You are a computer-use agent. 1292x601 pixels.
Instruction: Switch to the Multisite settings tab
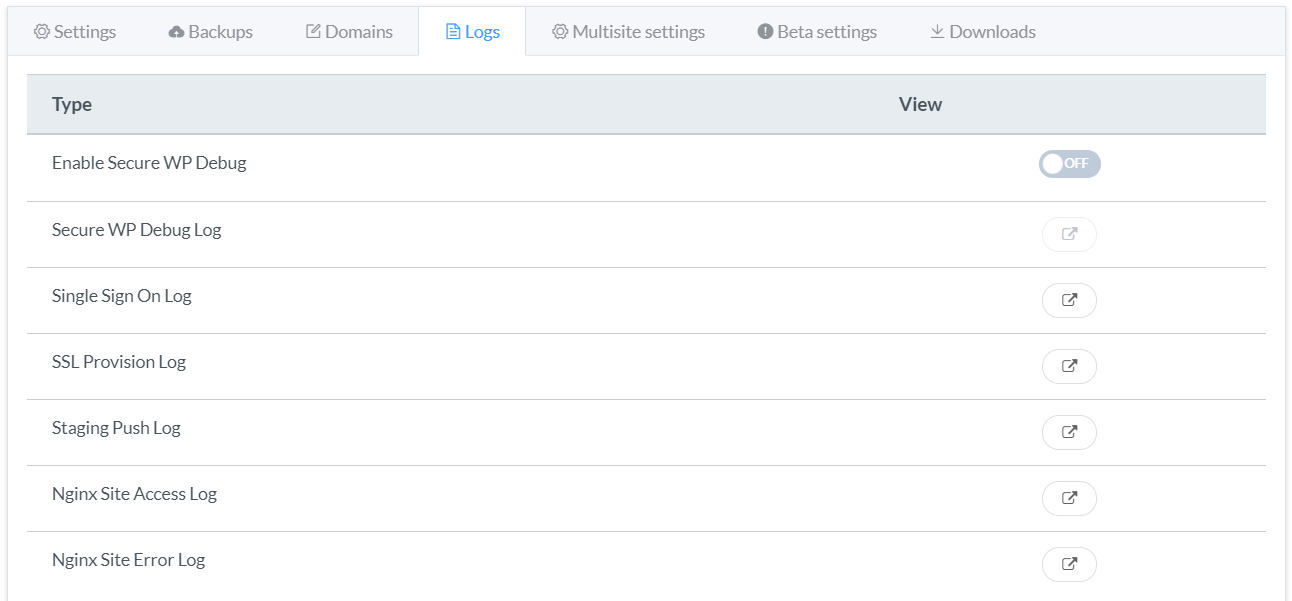coord(627,31)
